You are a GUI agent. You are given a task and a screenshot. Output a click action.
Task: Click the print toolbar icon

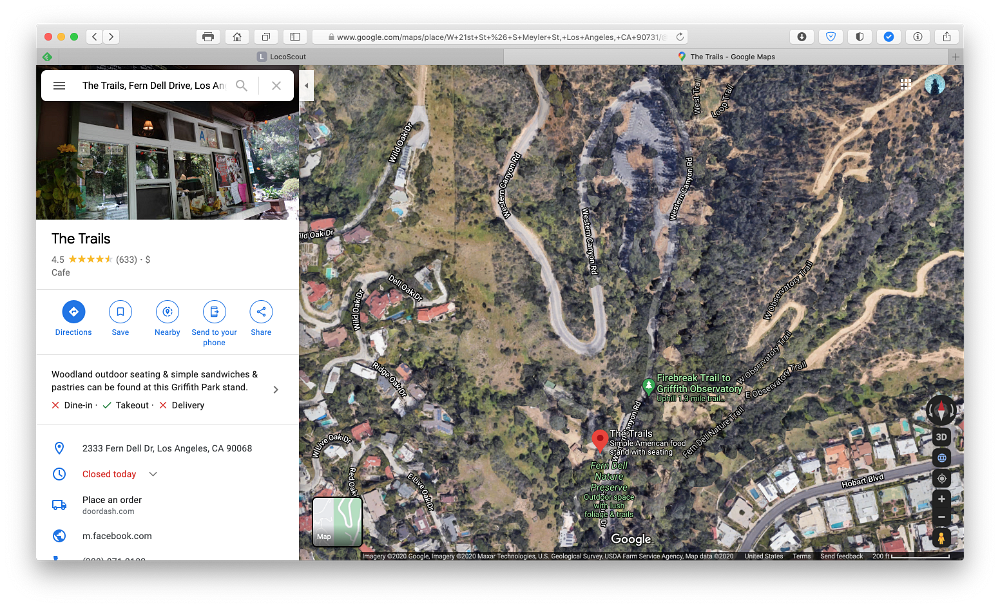click(x=208, y=37)
